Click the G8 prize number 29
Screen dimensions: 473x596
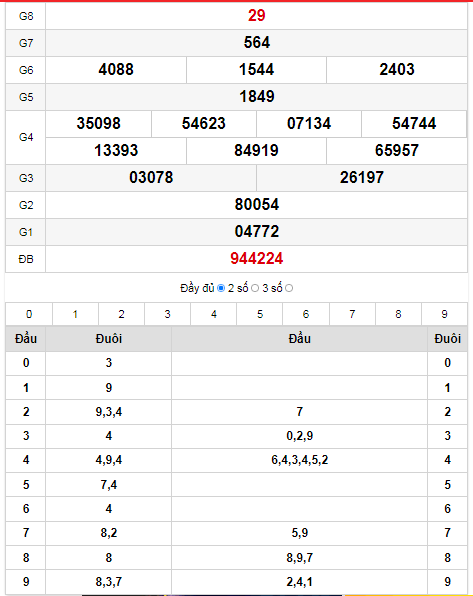pyautogui.click(x=257, y=16)
